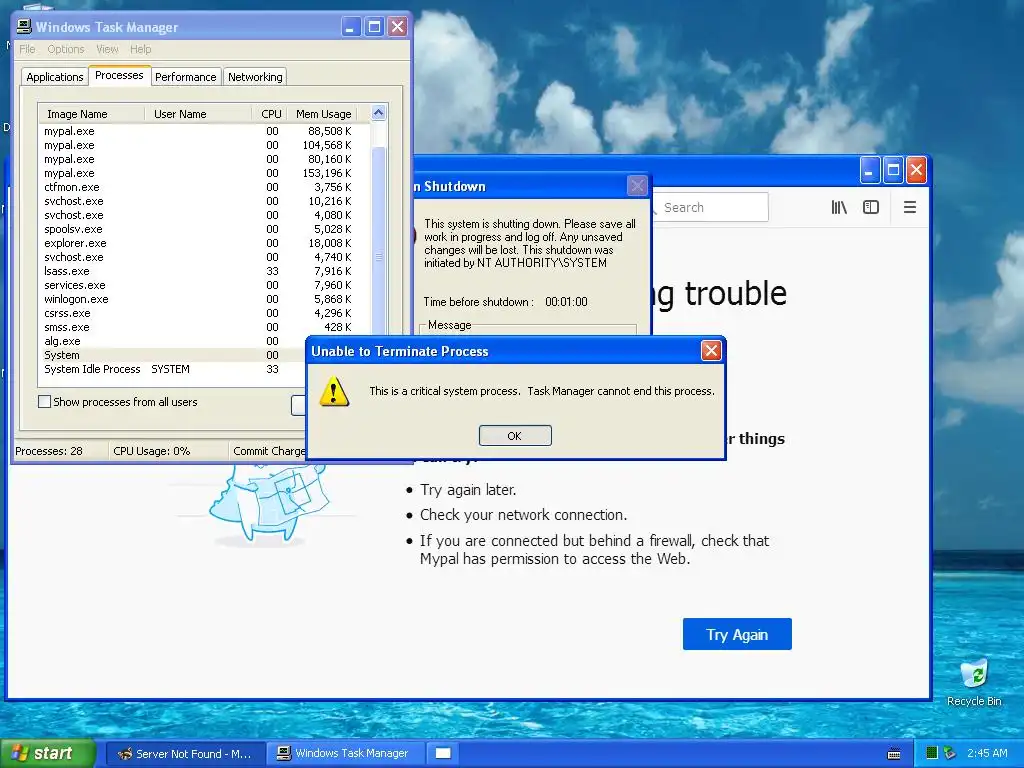Viewport: 1024px width, 768px height.
Task: Open the Recycle Bin desktop icon
Action: tap(974, 683)
